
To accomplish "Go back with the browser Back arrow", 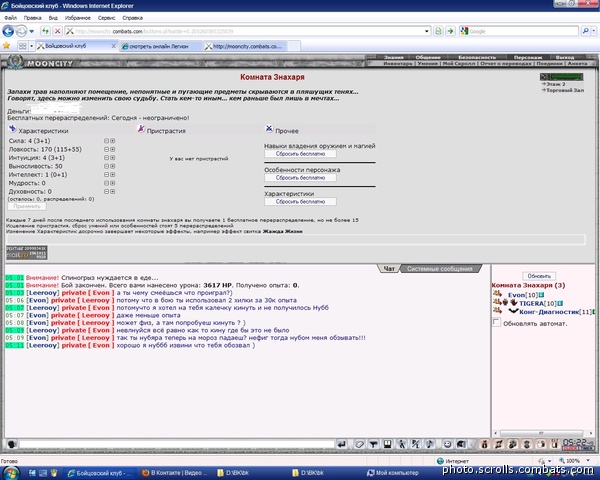I will 8,31.
